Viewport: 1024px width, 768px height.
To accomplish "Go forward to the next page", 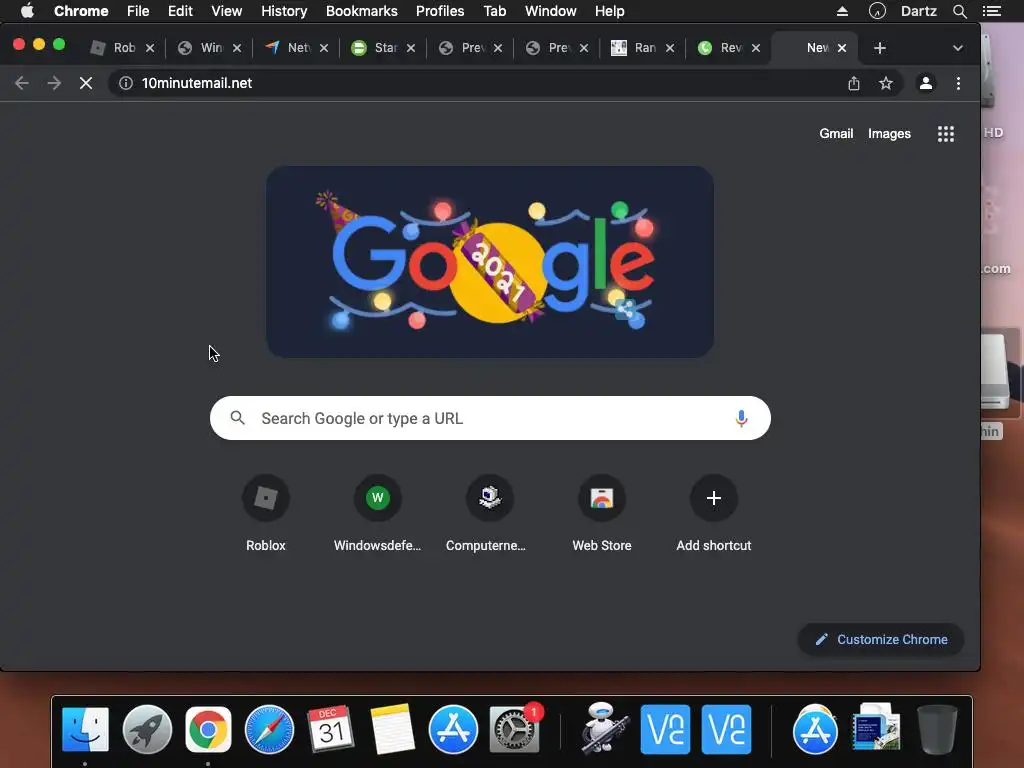I will (x=54, y=84).
